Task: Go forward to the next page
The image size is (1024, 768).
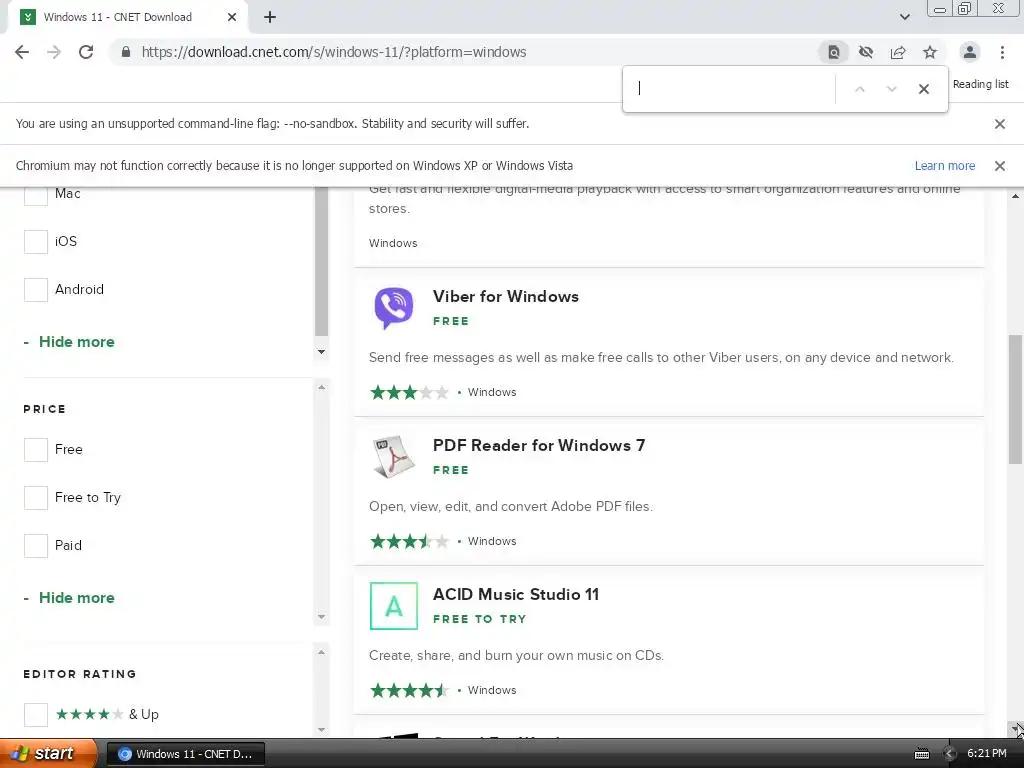Action: pyautogui.click(x=54, y=52)
